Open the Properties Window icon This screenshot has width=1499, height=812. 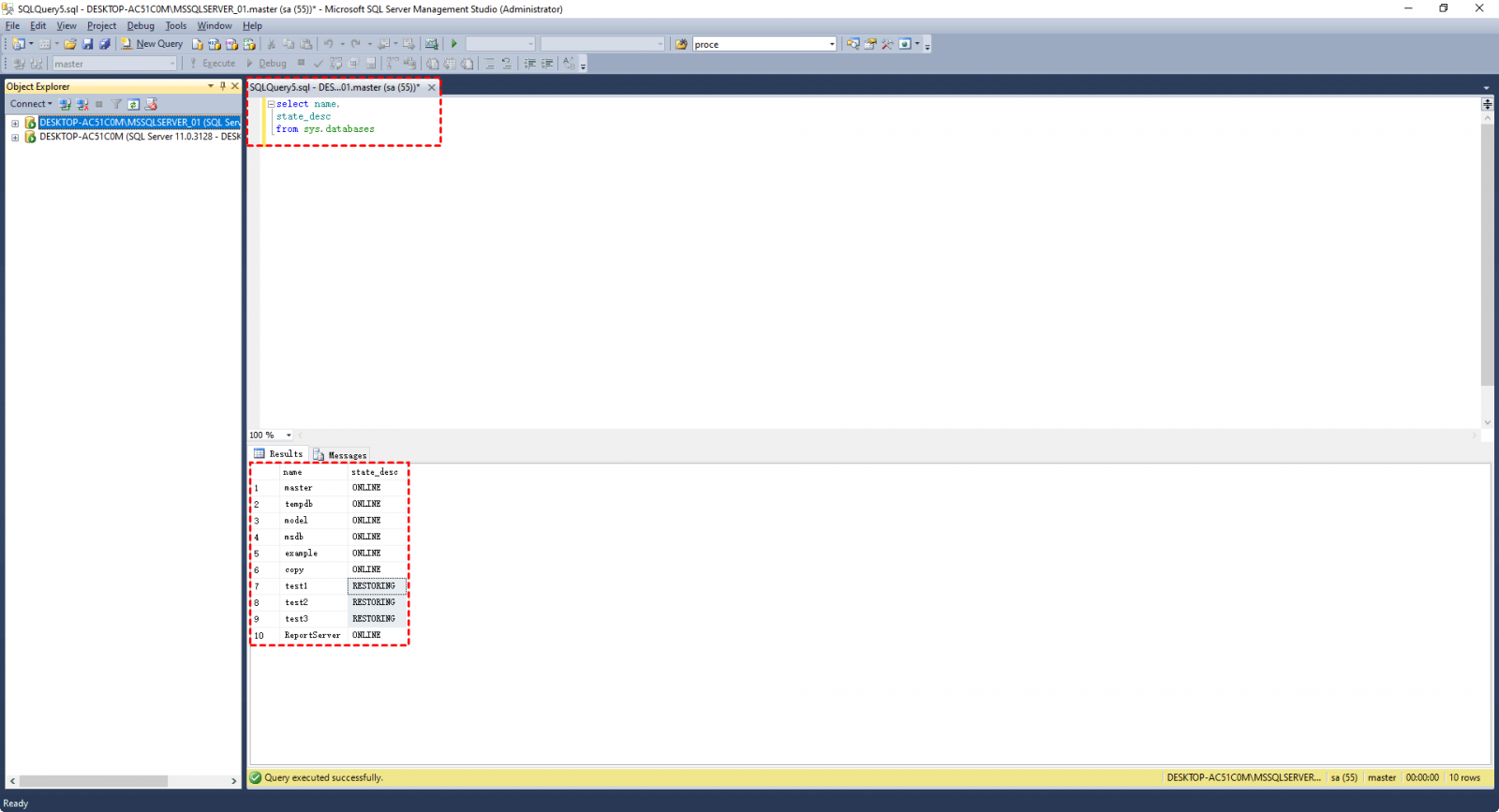point(870,44)
